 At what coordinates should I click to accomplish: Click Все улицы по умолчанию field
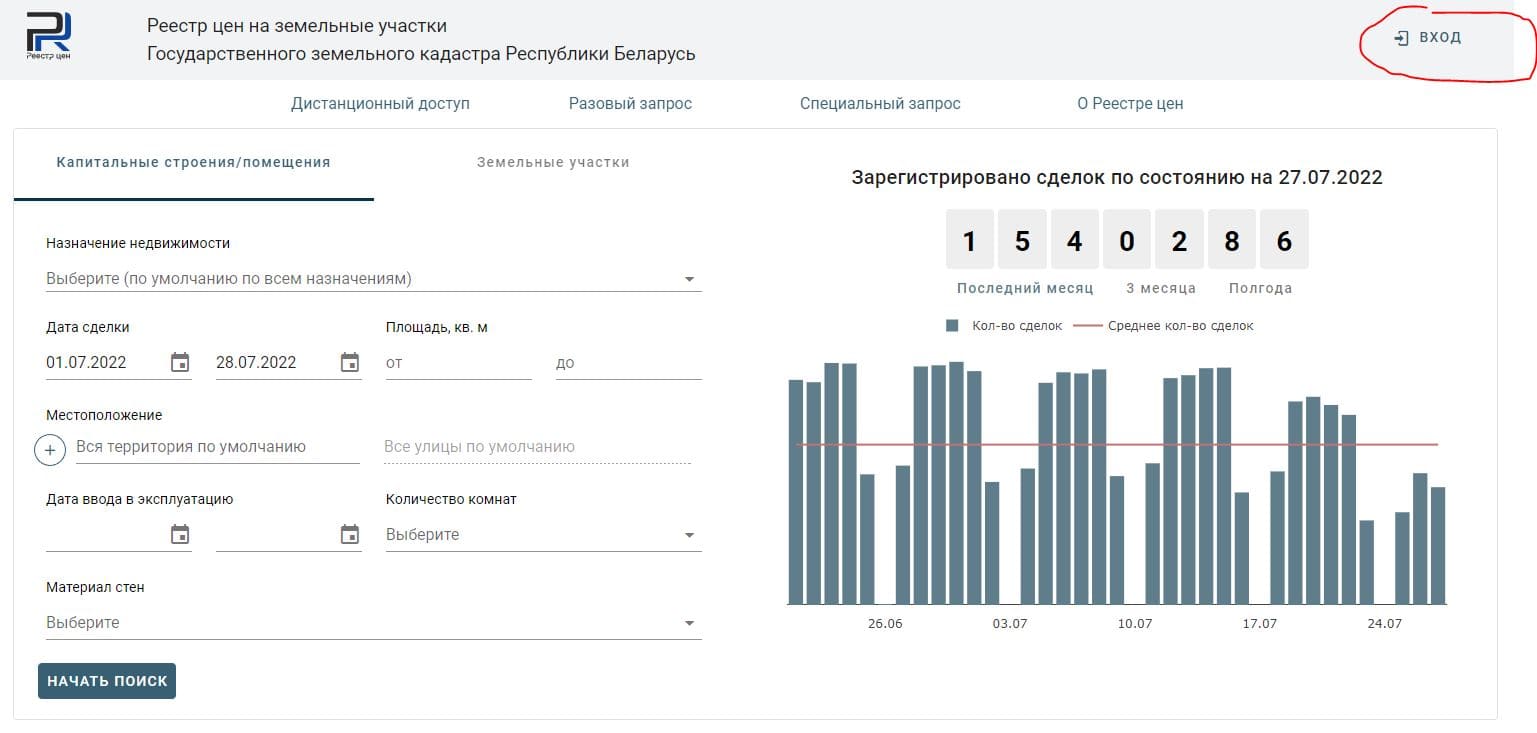pos(537,447)
